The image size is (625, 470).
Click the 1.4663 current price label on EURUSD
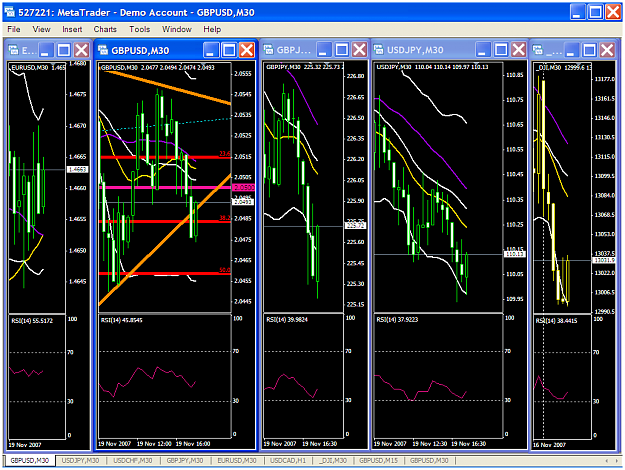(77, 169)
